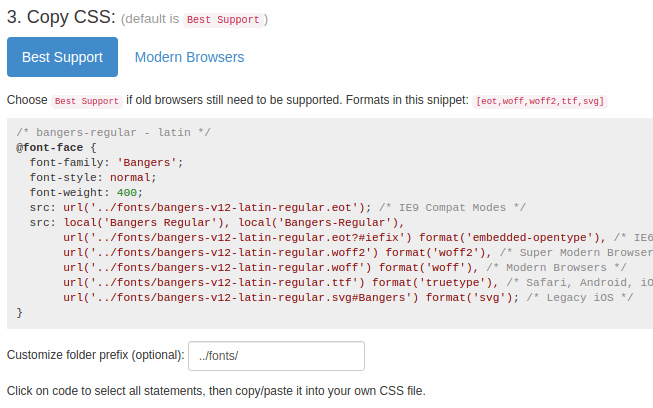The width and height of the screenshot is (653, 408).
Task: Click the svg#Bangers Legacy iOS line
Action: [x=348, y=297]
